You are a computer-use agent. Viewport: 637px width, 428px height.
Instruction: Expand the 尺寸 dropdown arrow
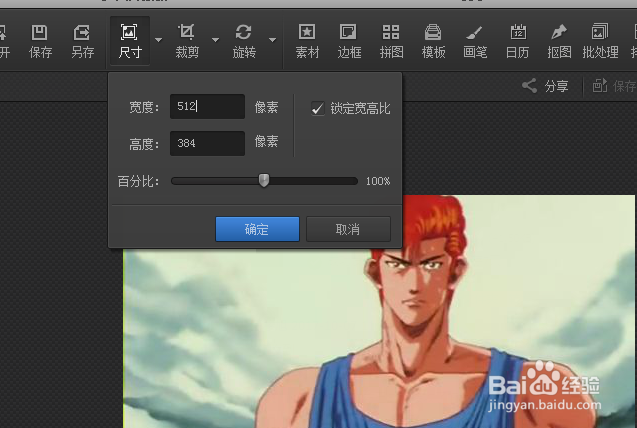(x=158, y=40)
